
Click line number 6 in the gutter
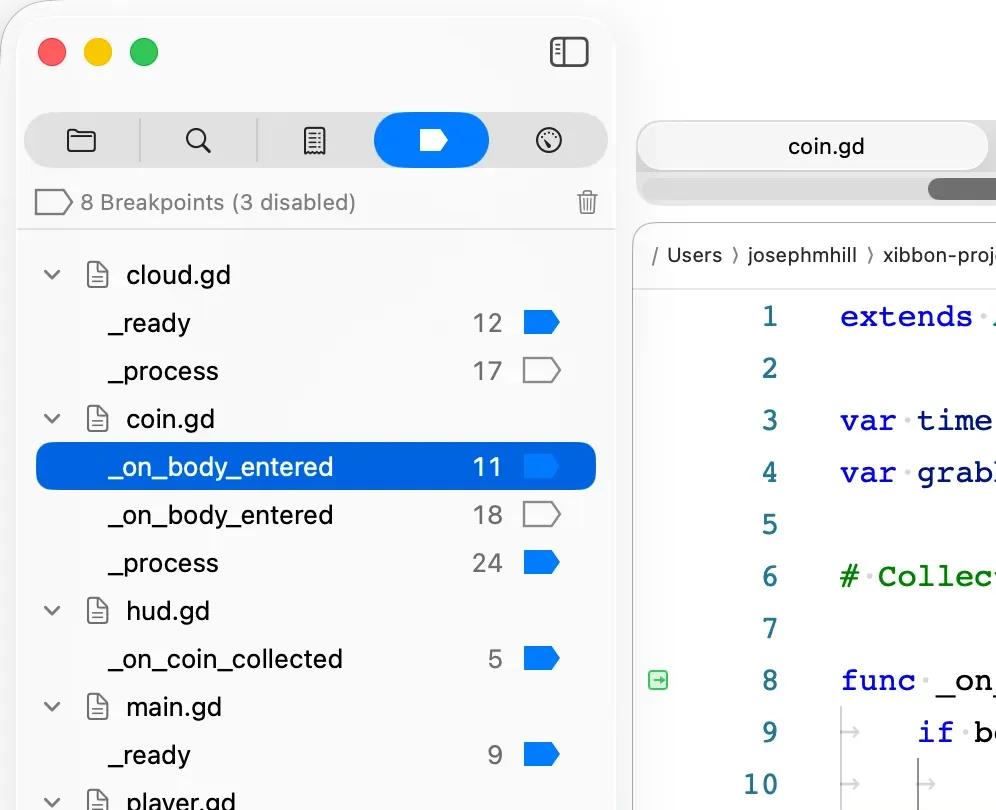click(770, 576)
